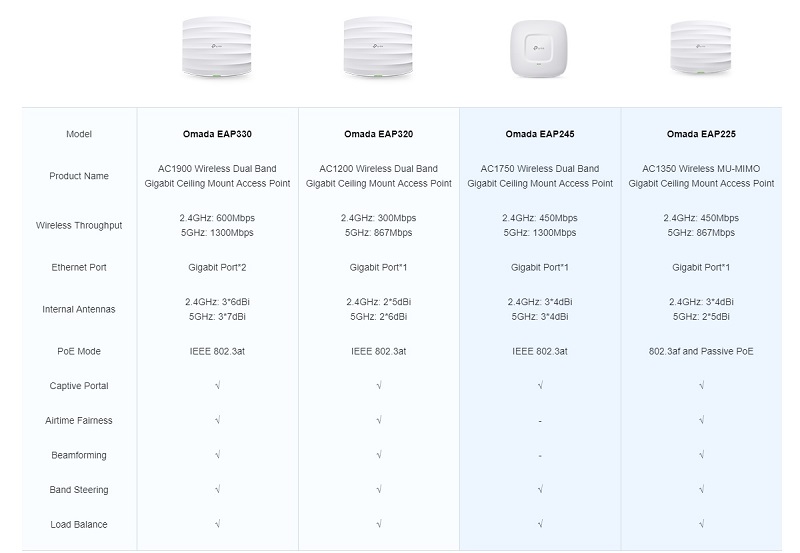Image resolution: width=800 pixels, height=553 pixels.
Task: Click the EAP225 Beamforming checkmark
Action: 701,455
